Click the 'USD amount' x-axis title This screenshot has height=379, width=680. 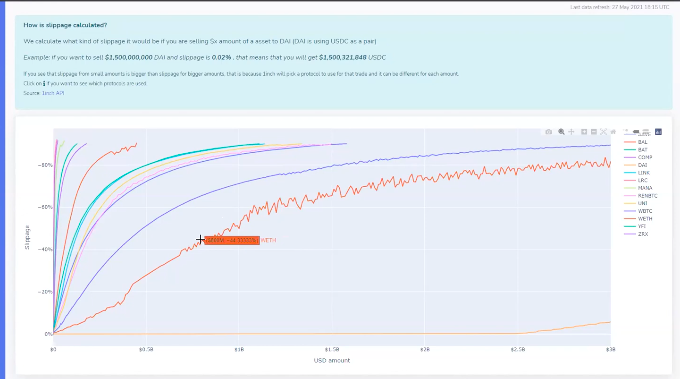point(332,360)
